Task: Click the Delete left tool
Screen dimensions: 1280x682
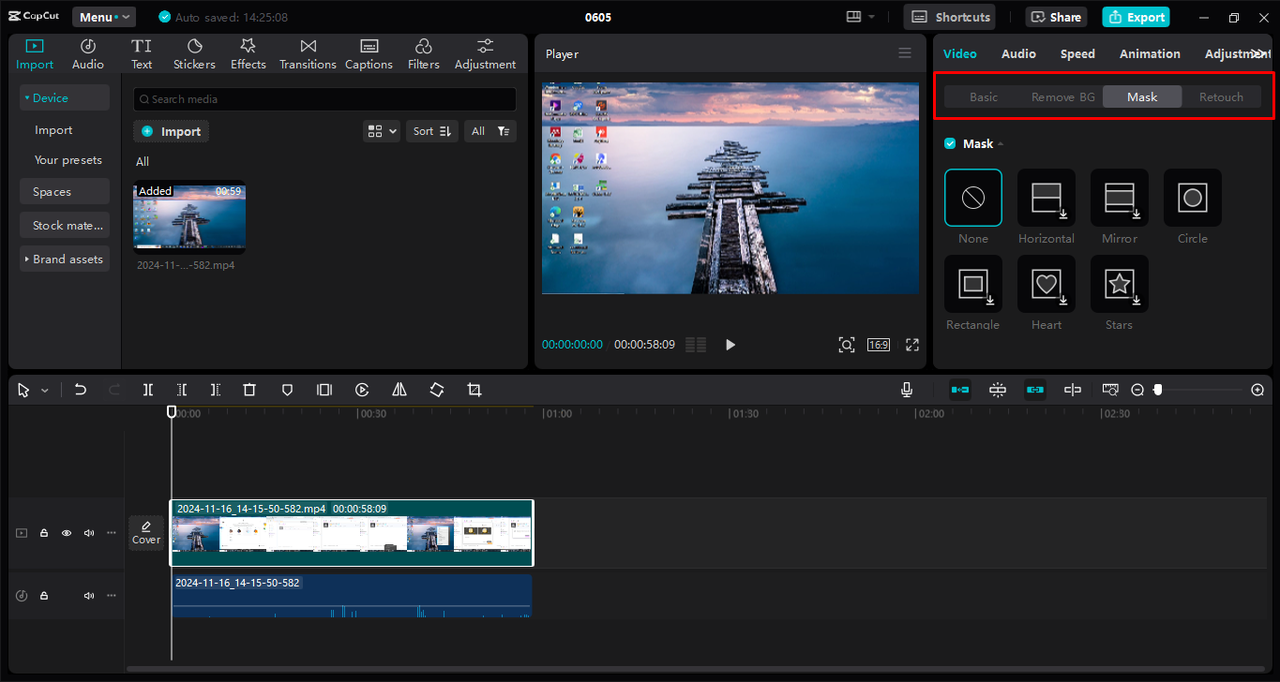Action: (x=182, y=390)
